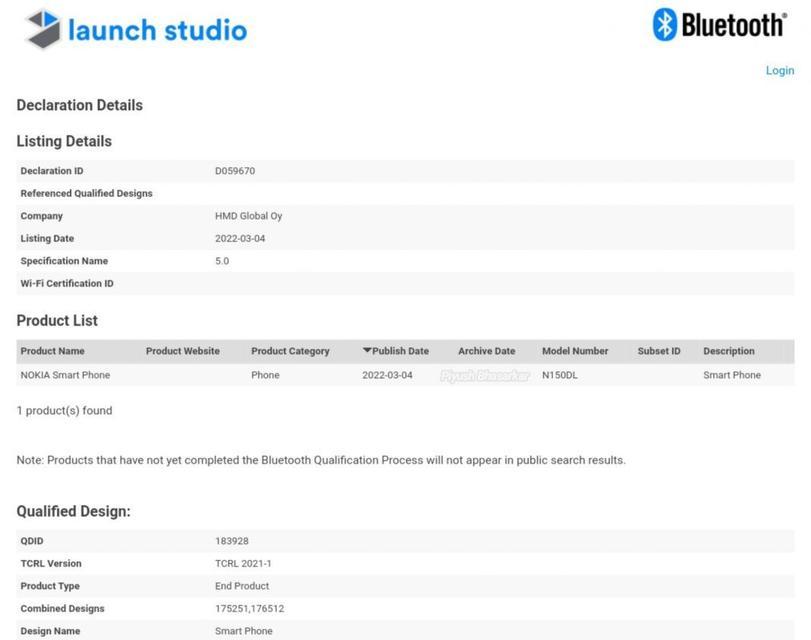Screen dimensions: 811x640
Task: Click the 'Listing Details' heading
Action: pos(64,141)
